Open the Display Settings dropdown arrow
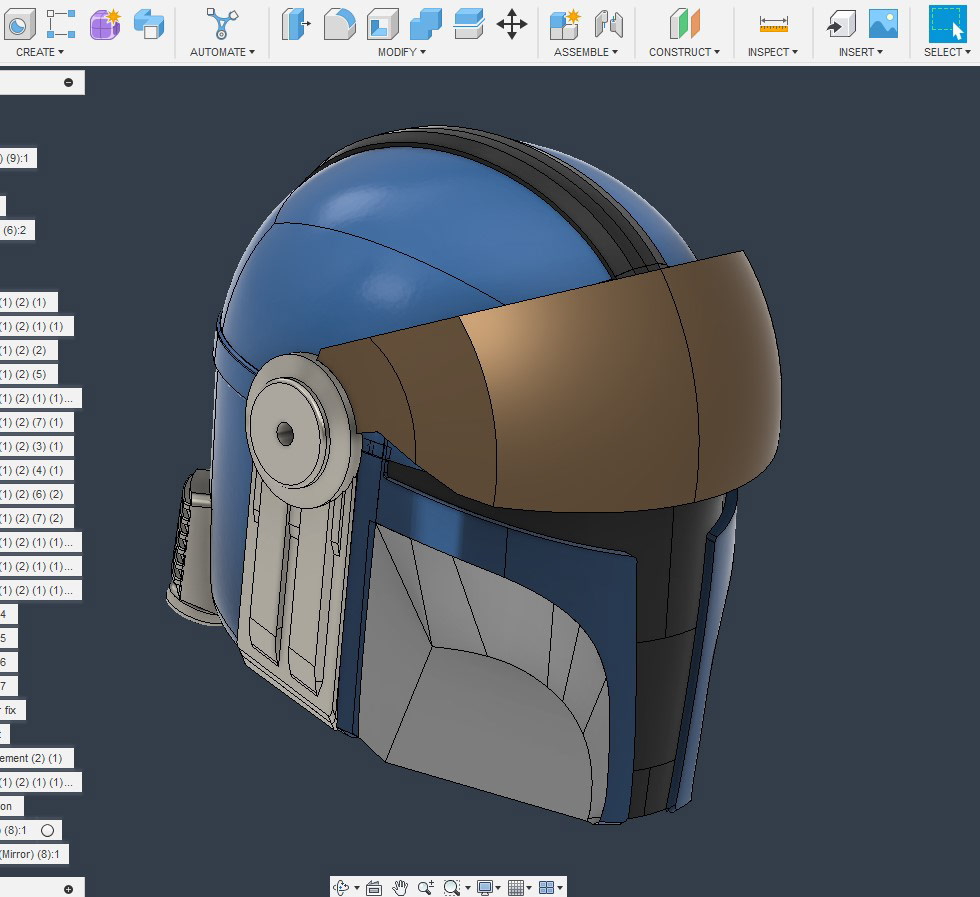This screenshot has width=980, height=897. (498, 888)
